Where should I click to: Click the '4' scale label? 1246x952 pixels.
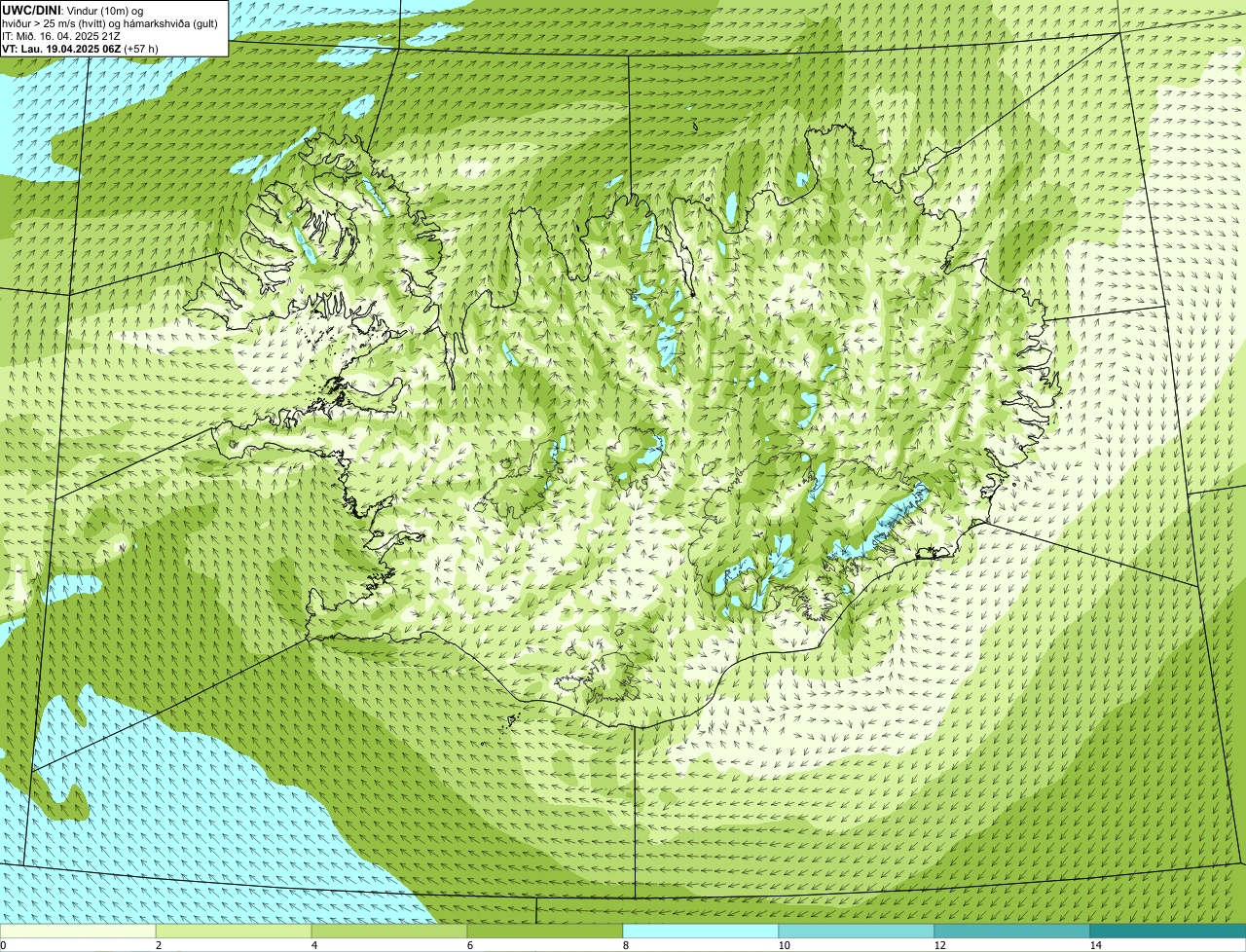pyautogui.click(x=313, y=945)
